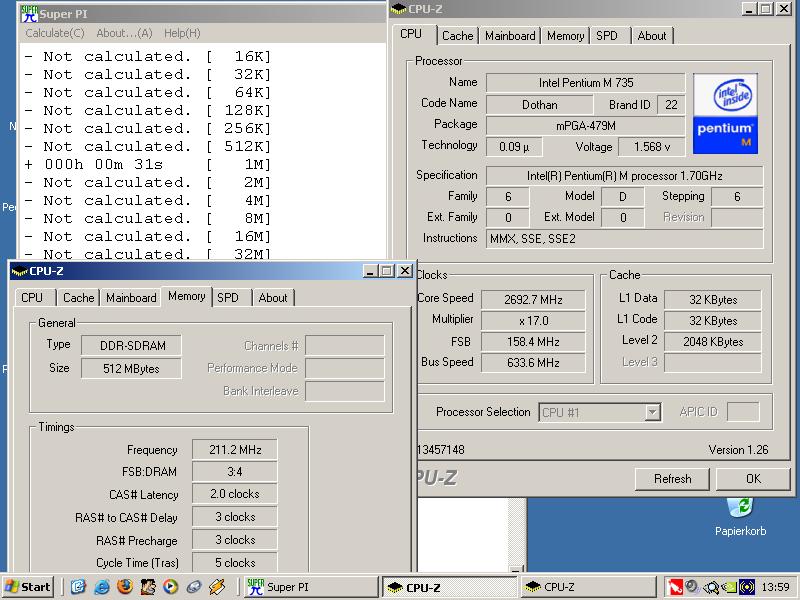Click the Super PI title bar icon
Image resolution: width=800 pixels, height=600 pixels.
[x=29, y=13]
